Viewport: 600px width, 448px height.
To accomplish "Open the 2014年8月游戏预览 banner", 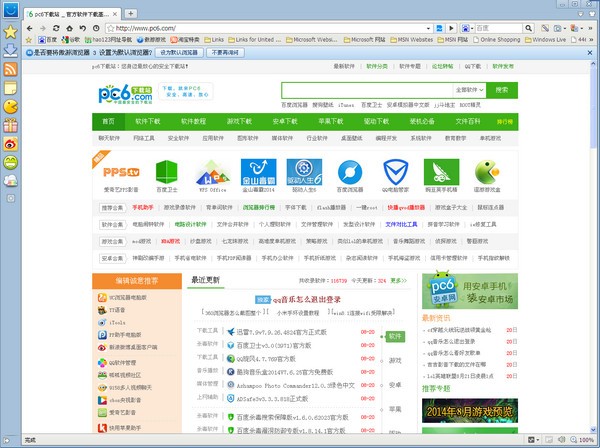I will pyautogui.click(x=470, y=411).
